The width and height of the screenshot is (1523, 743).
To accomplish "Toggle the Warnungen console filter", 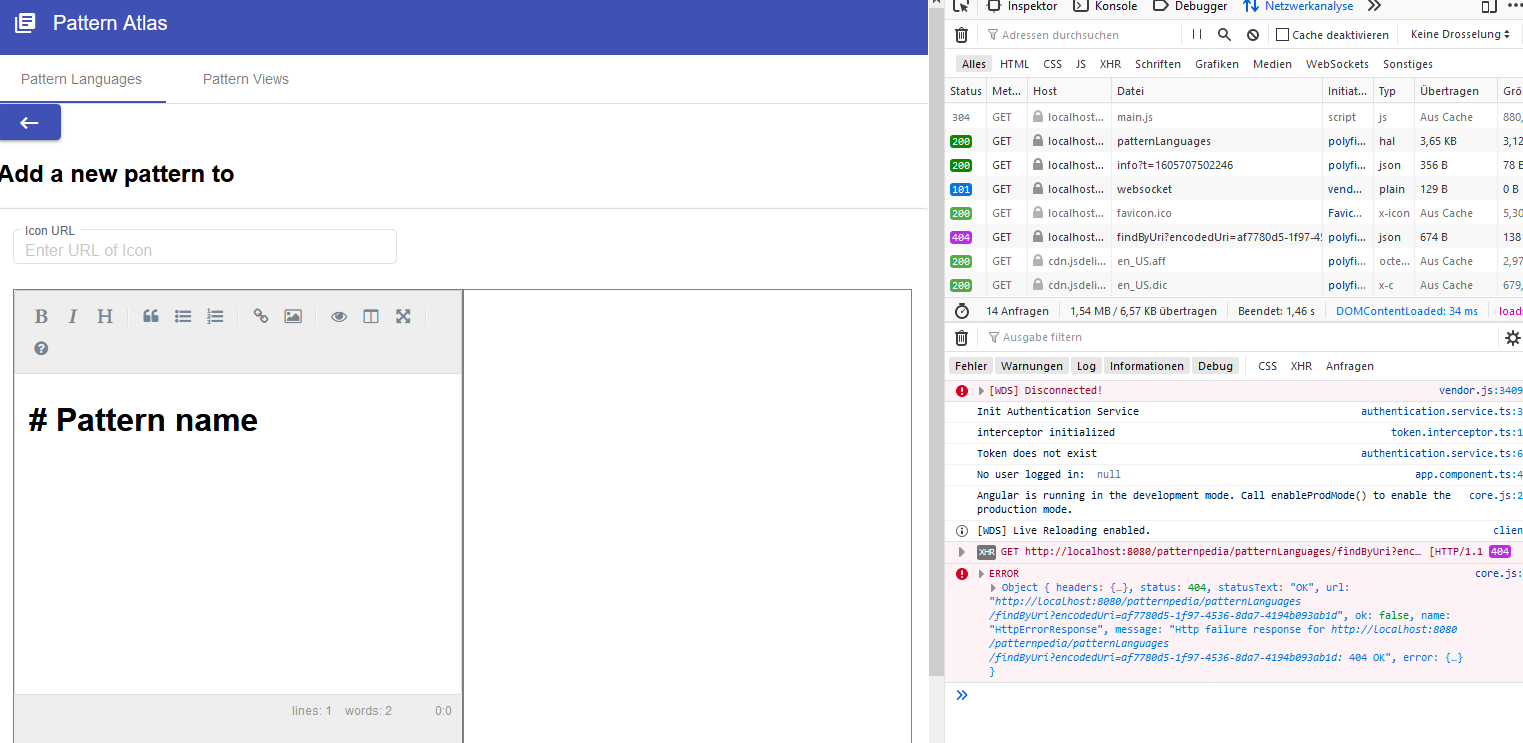I will click(1032, 366).
